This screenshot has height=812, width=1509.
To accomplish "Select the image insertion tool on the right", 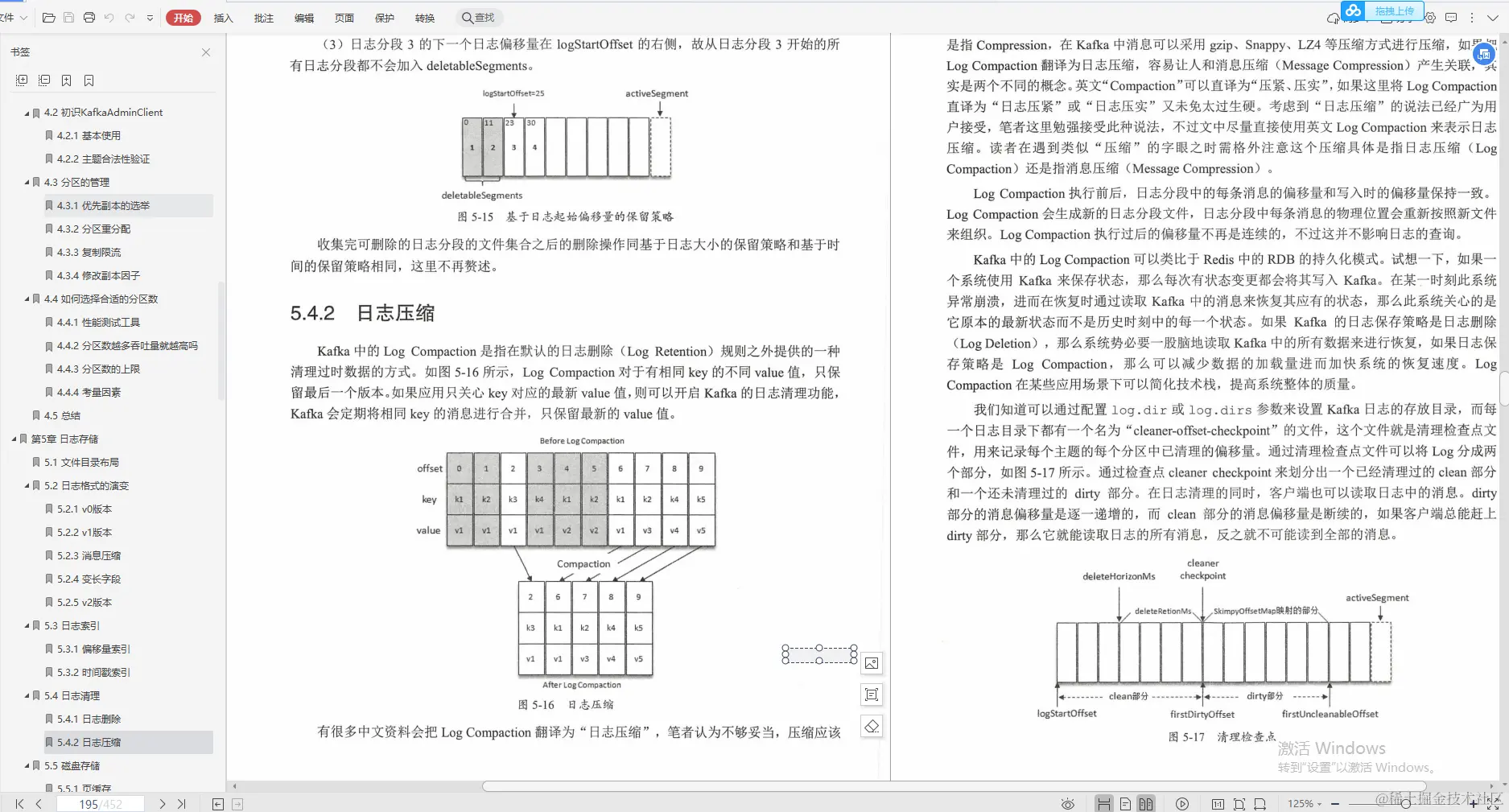I will click(872, 663).
